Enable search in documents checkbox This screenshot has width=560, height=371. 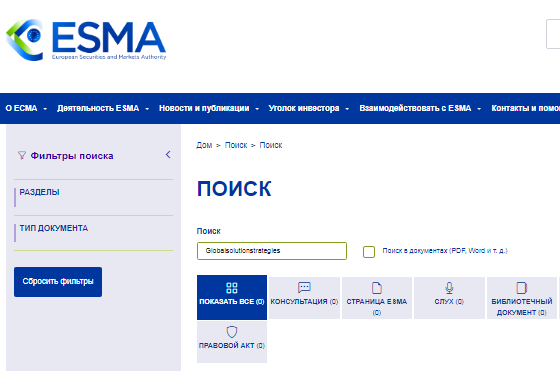coord(369,251)
